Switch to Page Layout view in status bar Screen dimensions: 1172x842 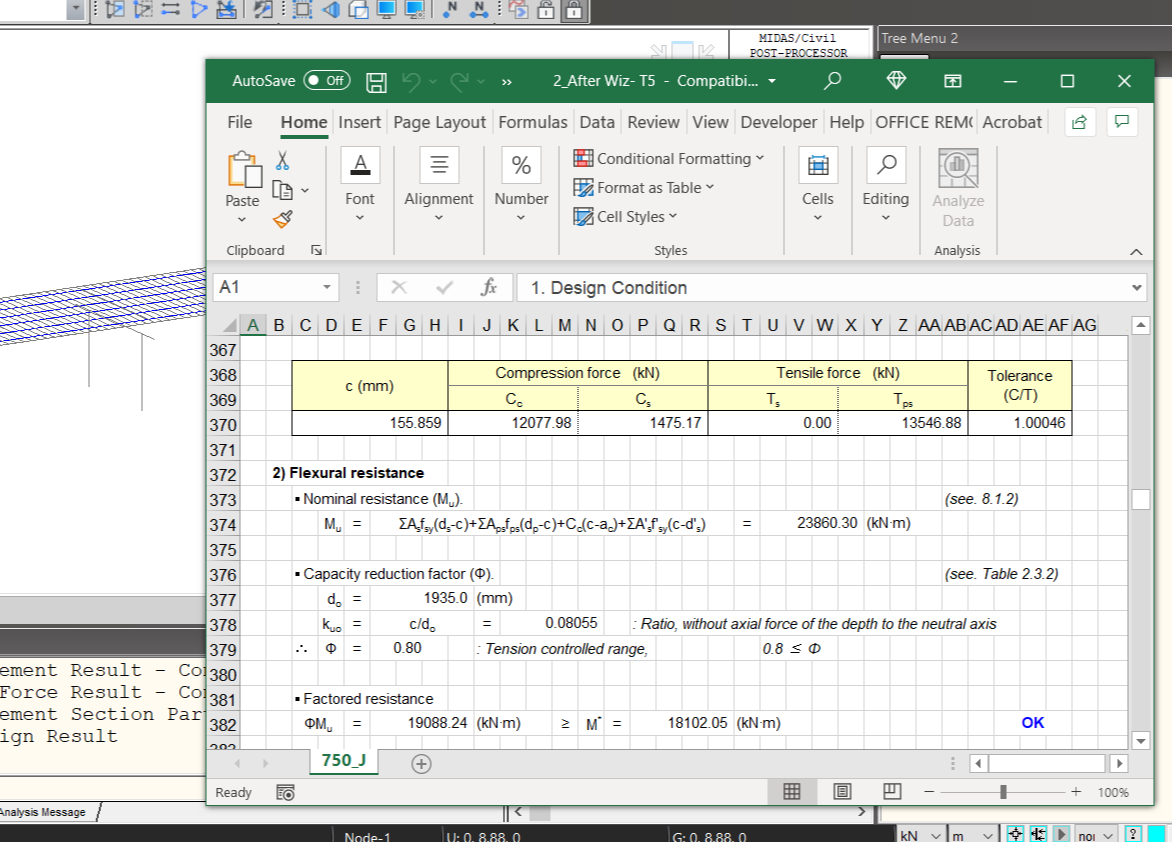pyautogui.click(x=842, y=791)
